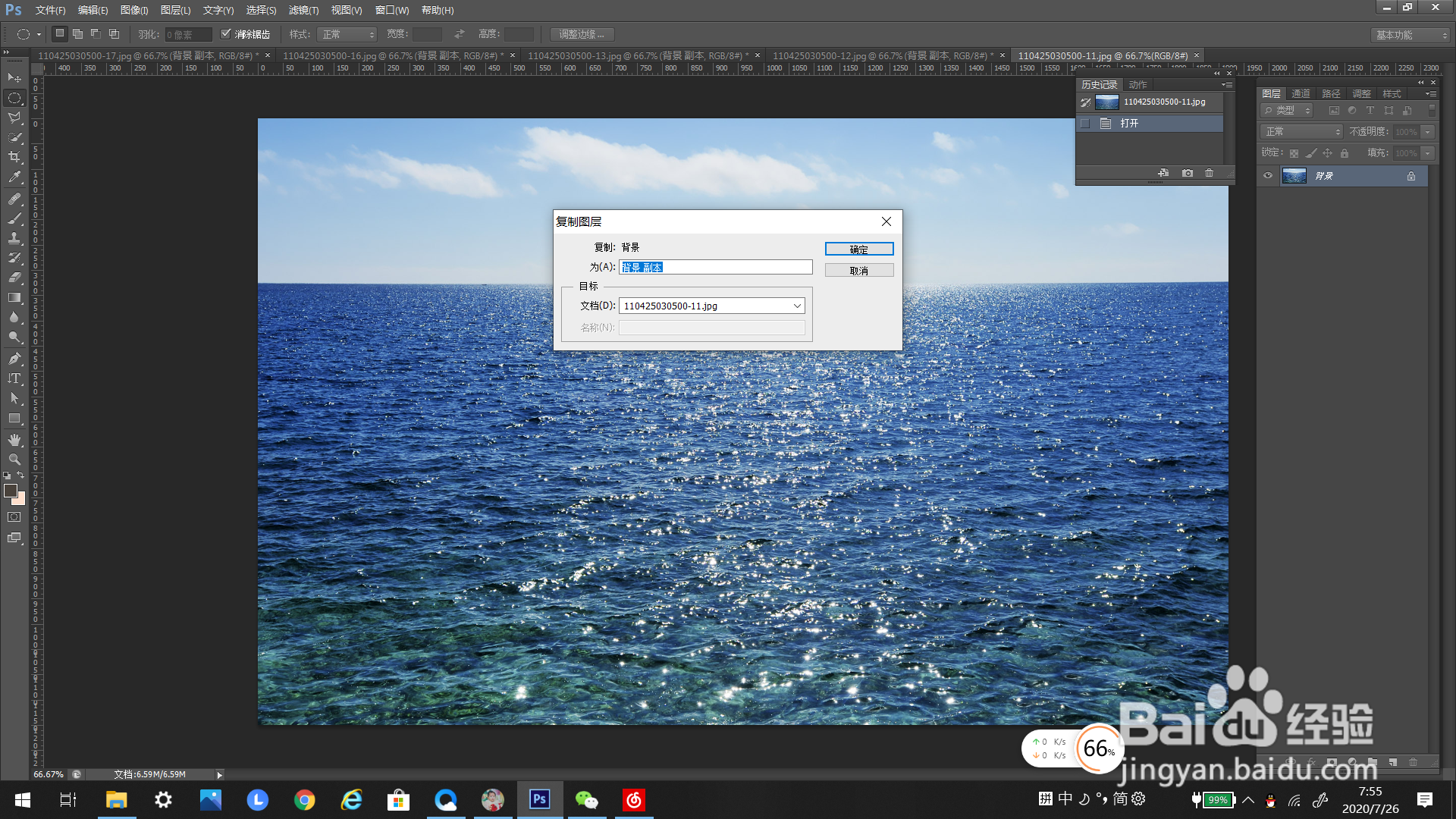The image size is (1456, 819).
Task: Click 取消 to cancel the dialog
Action: pos(858,271)
